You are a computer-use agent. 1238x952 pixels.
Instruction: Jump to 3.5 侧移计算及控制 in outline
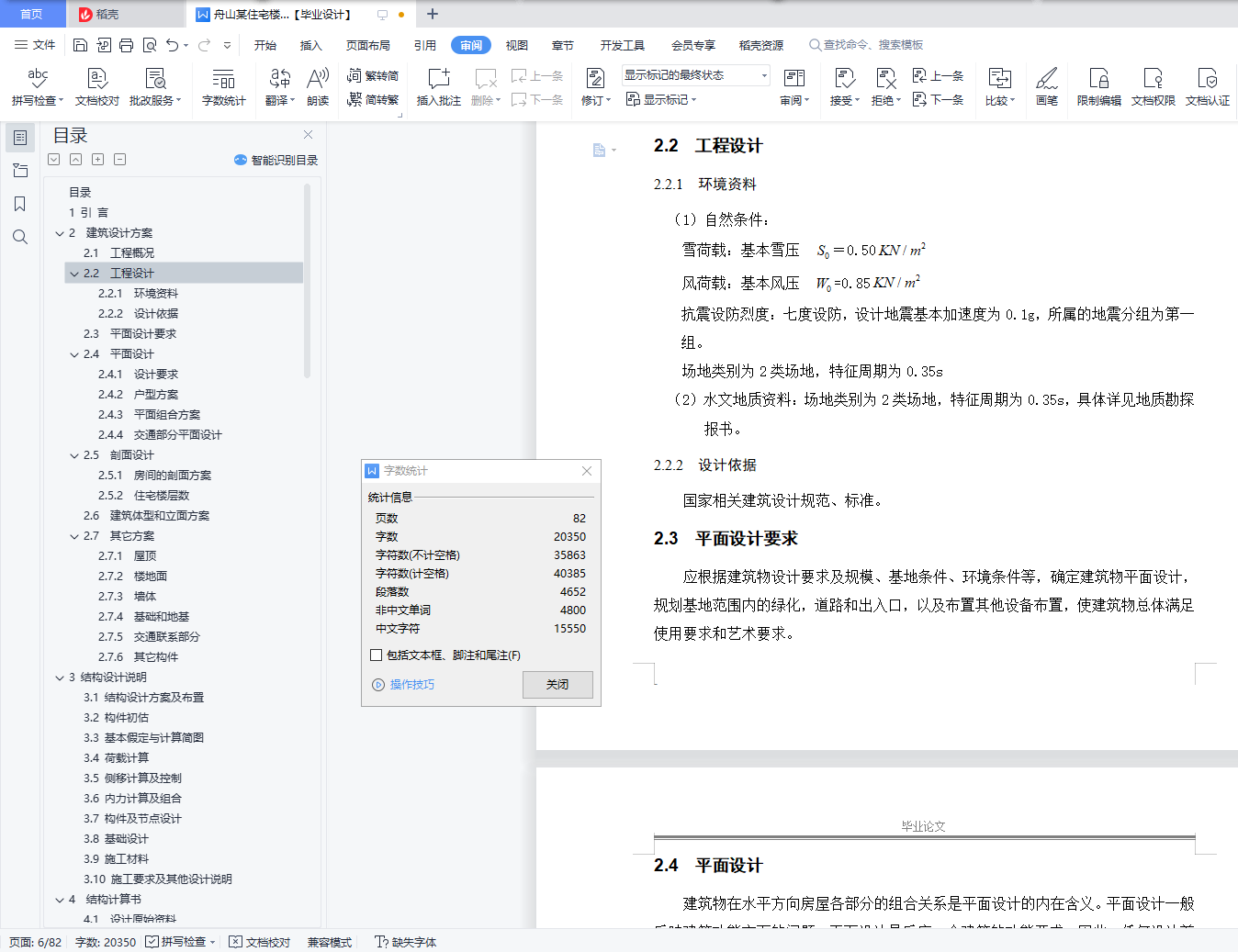(x=132, y=778)
